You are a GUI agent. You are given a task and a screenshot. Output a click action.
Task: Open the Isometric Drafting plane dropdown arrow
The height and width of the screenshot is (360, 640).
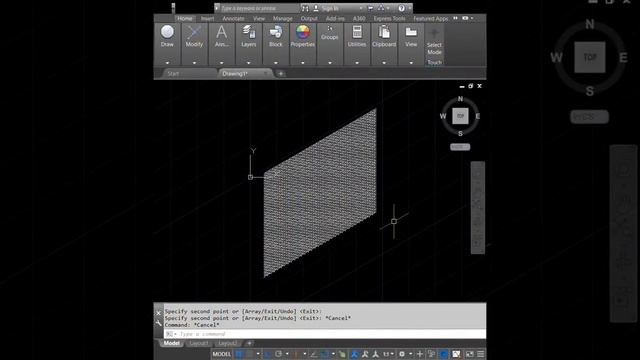305,354
